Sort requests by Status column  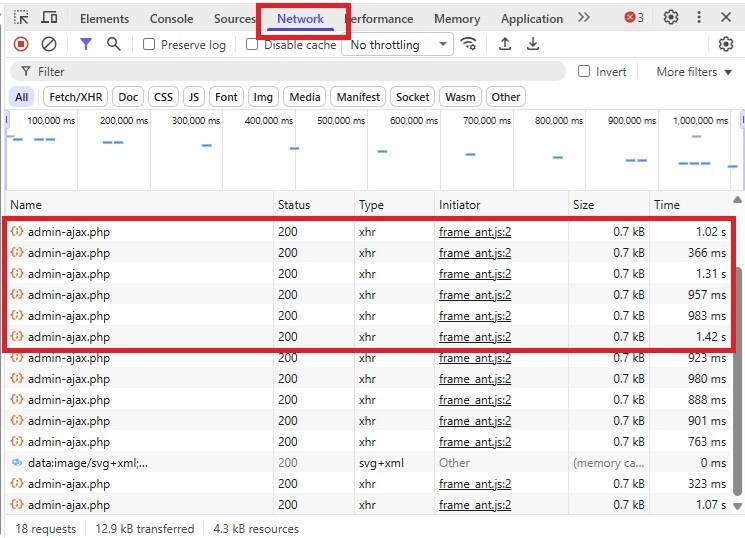pos(314,205)
